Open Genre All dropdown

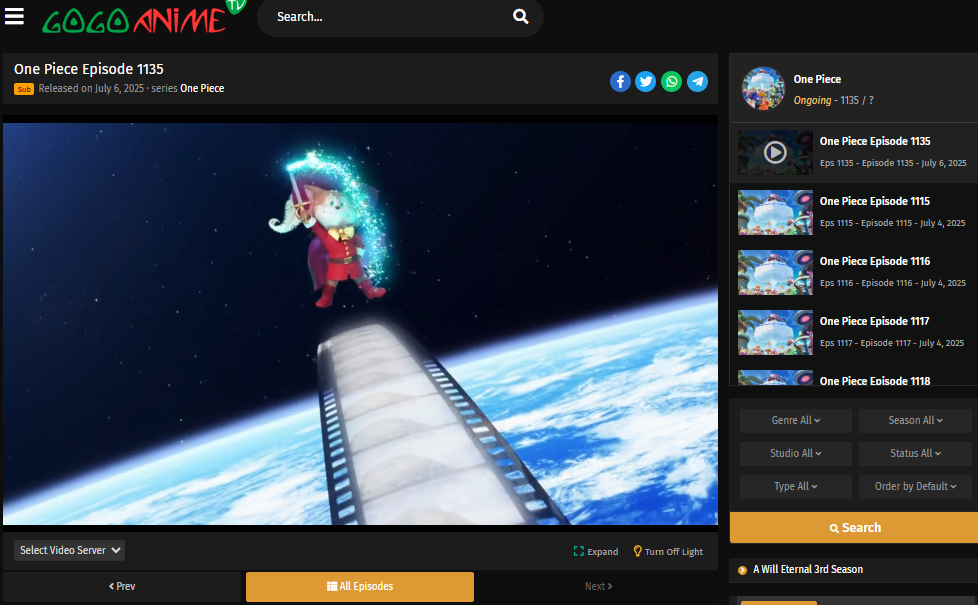[x=796, y=420]
